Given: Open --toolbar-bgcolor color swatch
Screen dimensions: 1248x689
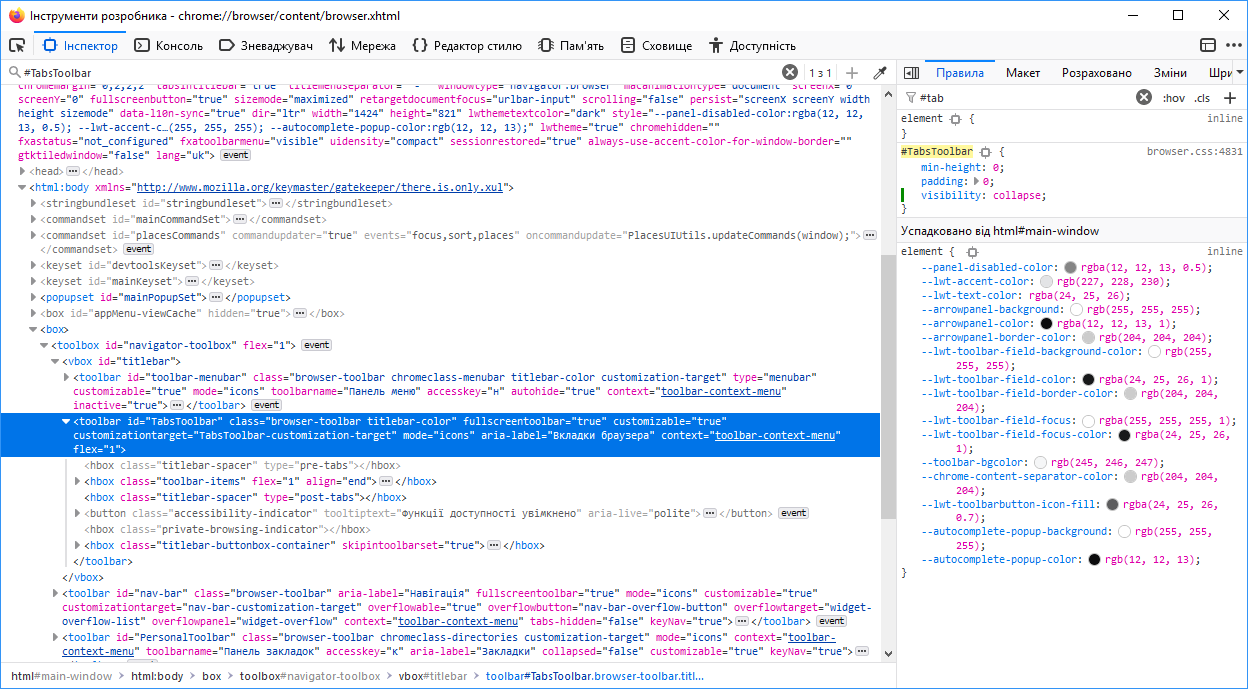Looking at the screenshot, I should click(x=1040, y=462).
